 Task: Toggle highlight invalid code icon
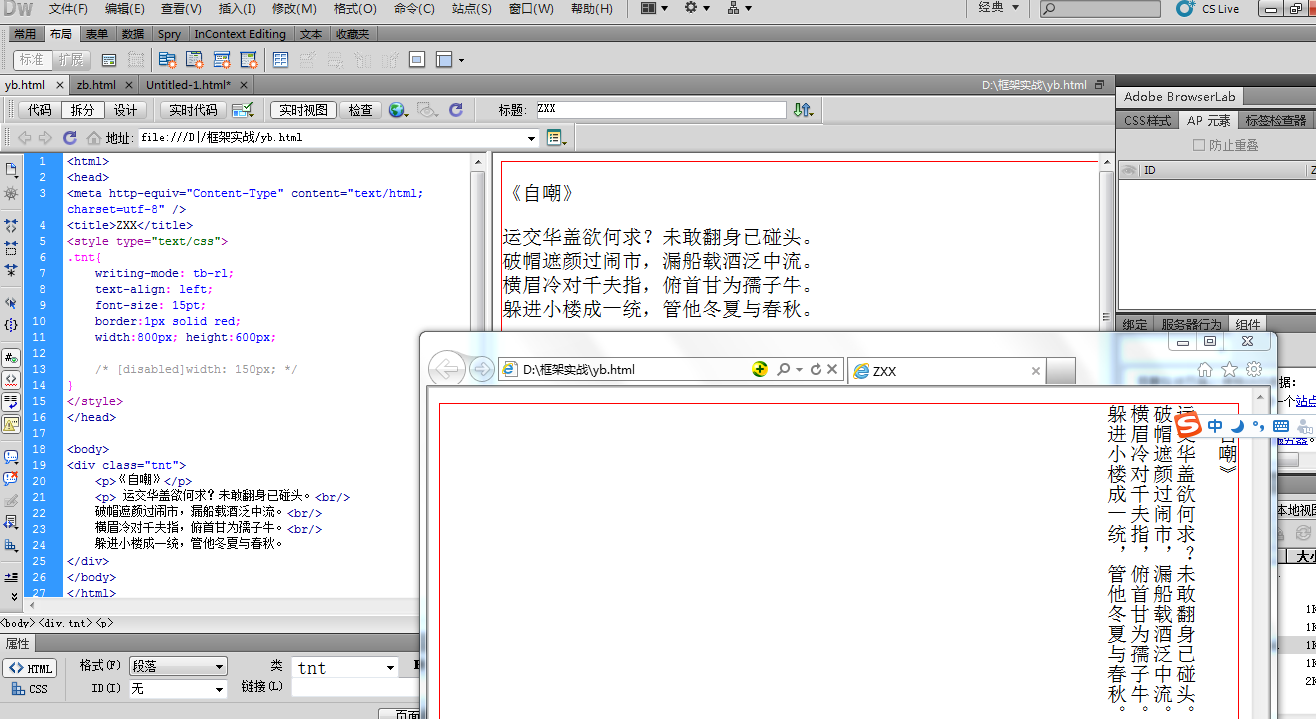coord(11,380)
